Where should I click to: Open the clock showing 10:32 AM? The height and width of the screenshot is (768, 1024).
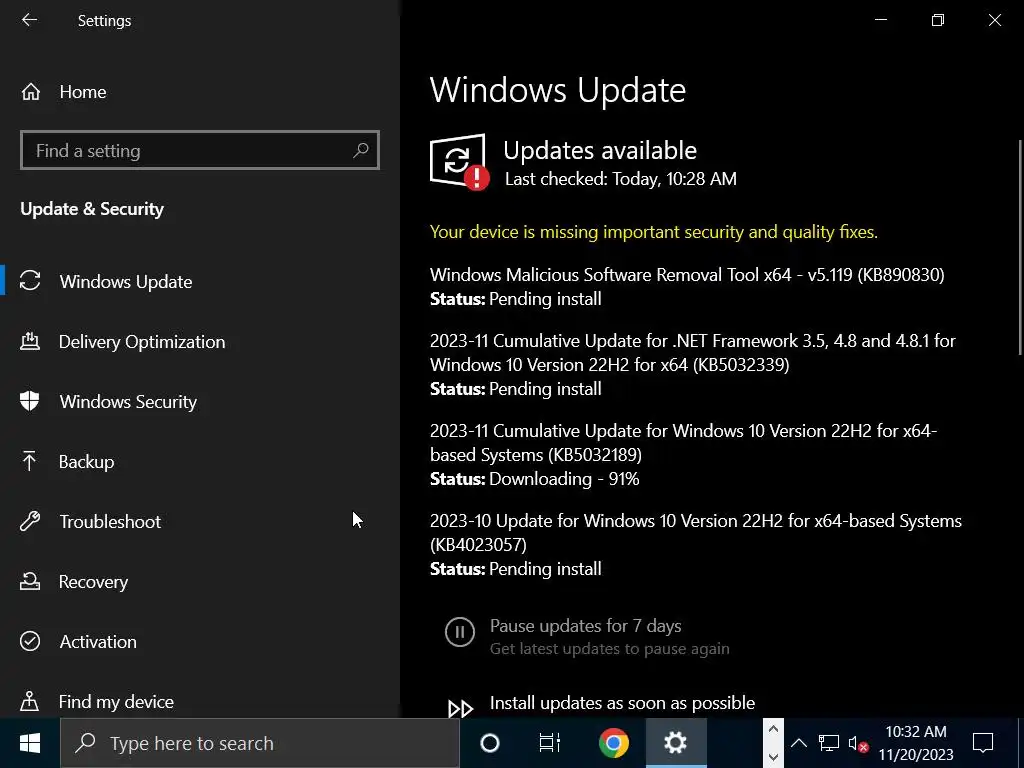[x=916, y=743]
